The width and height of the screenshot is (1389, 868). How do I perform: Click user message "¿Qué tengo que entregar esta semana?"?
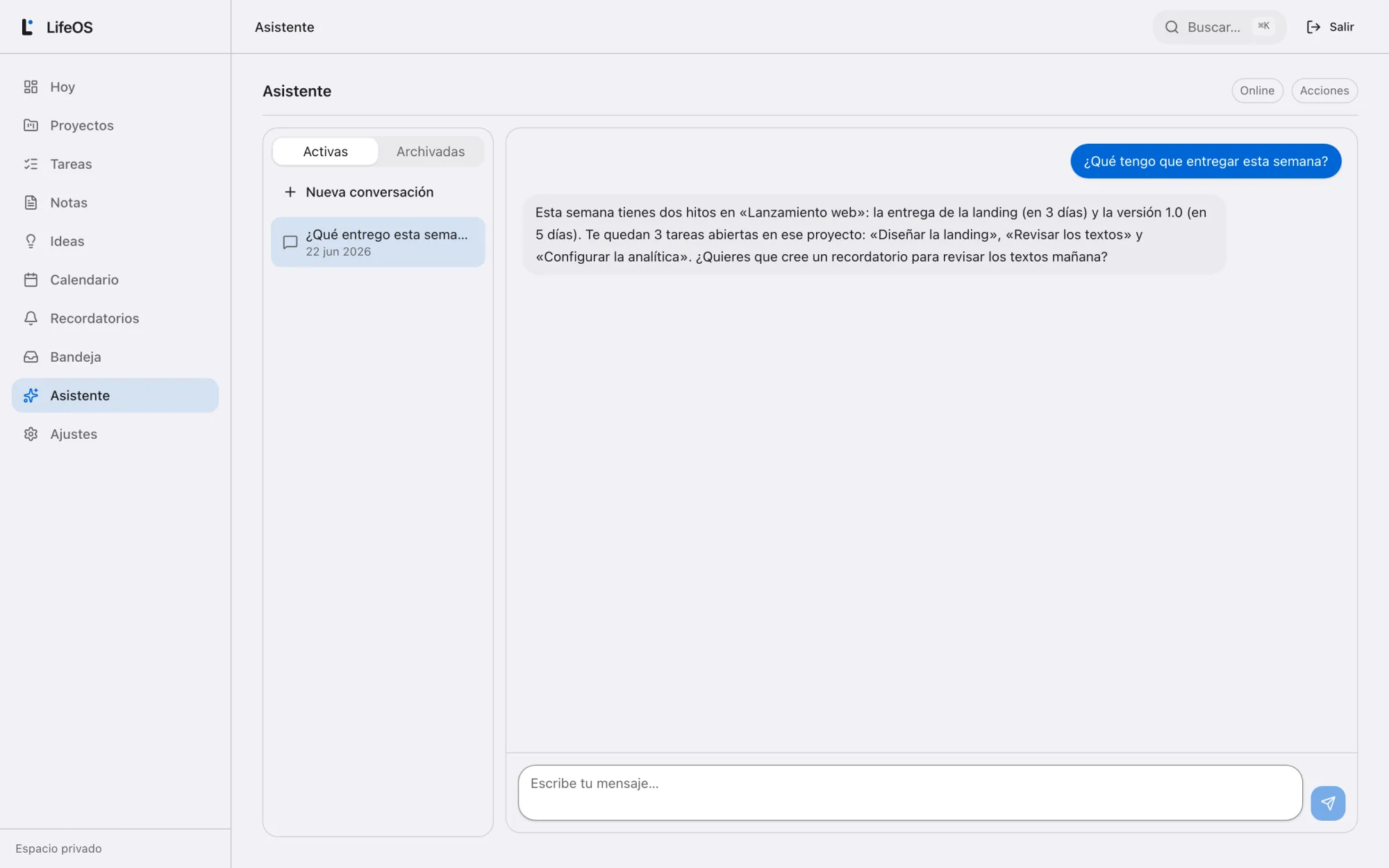[x=1206, y=161]
